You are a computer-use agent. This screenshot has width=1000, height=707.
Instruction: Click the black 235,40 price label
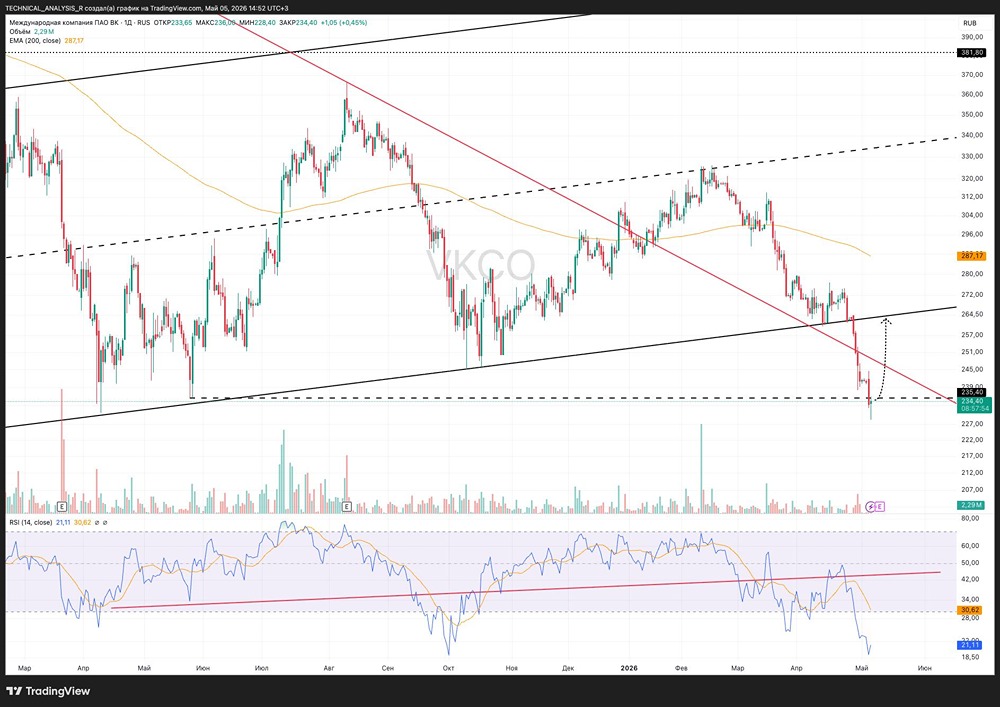(972, 392)
